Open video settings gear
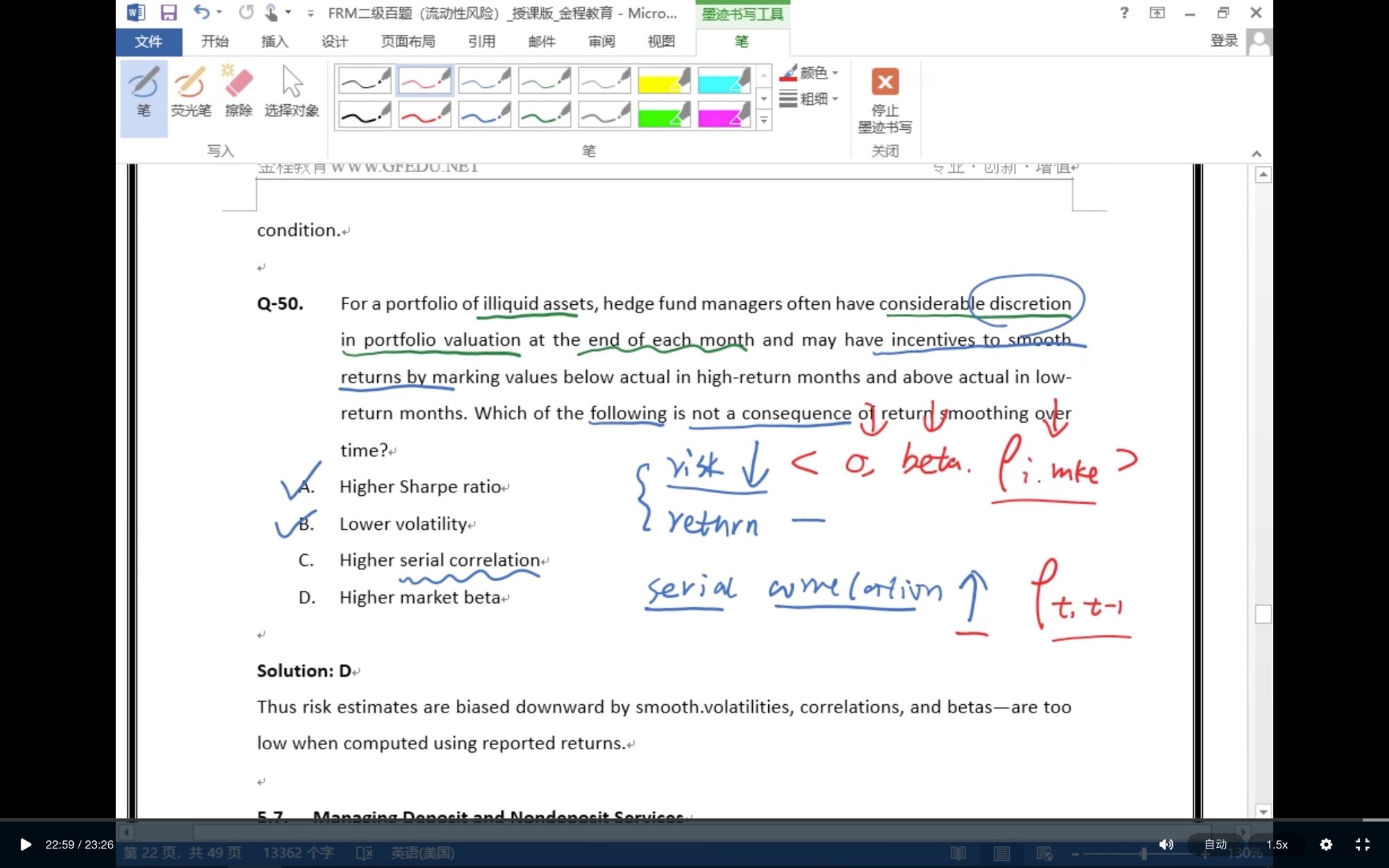This screenshot has height=868, width=1389. [1326, 844]
